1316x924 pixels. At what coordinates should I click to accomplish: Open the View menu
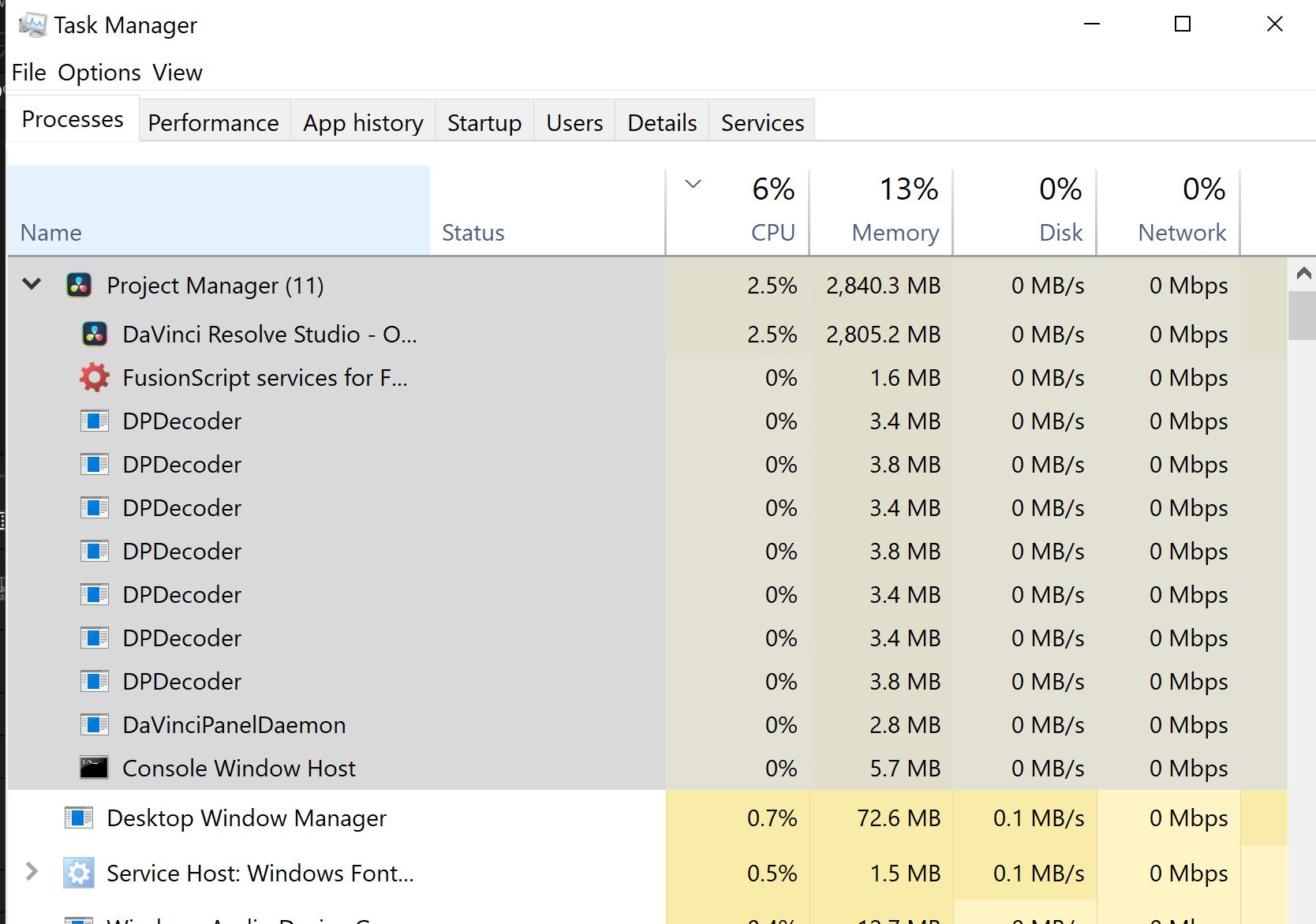pyautogui.click(x=178, y=73)
